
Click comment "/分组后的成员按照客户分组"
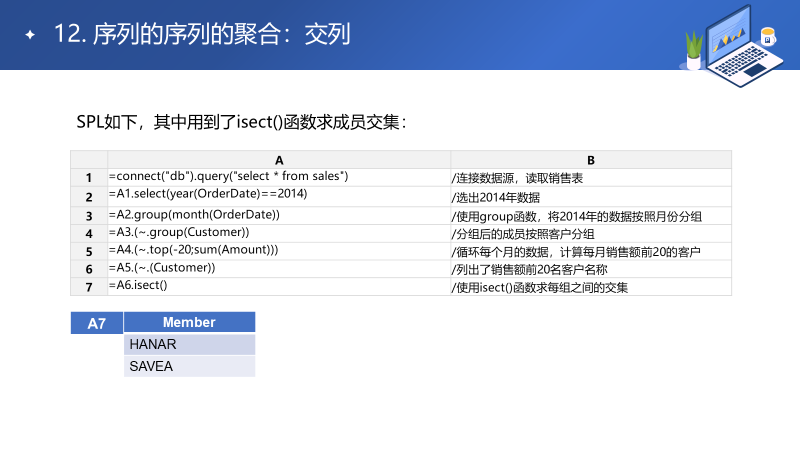[591, 234]
